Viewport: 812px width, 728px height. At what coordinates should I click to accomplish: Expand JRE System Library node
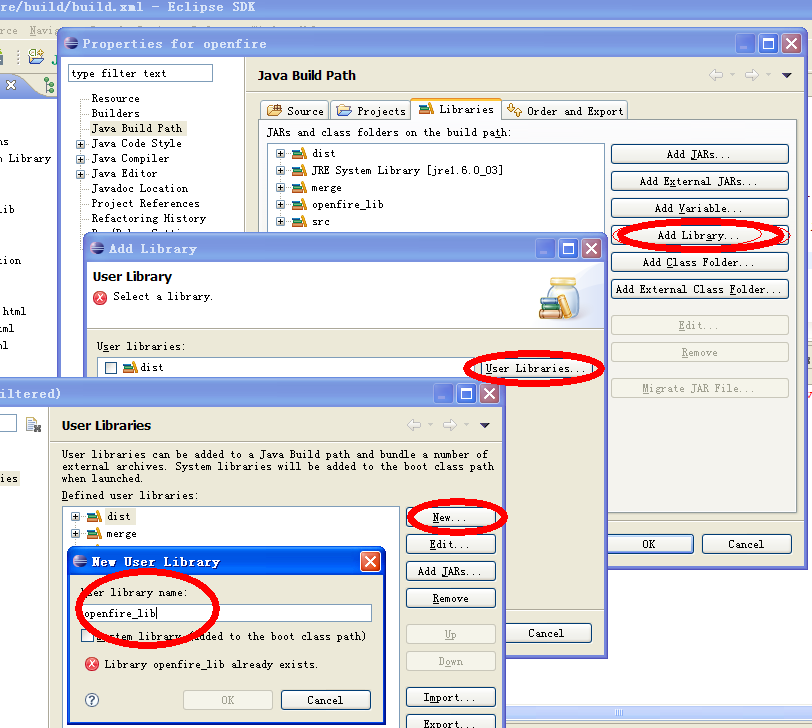click(280, 170)
